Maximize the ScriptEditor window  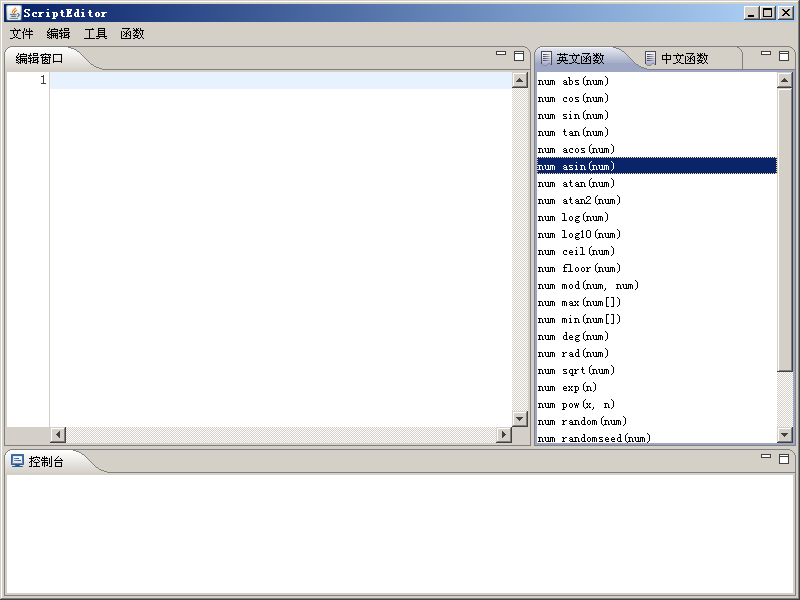(x=768, y=13)
